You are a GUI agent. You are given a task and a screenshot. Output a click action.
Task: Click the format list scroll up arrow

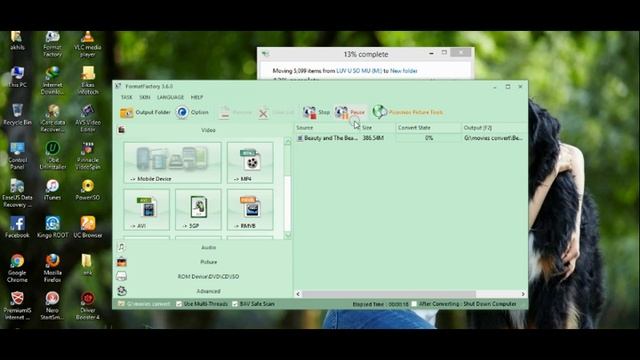pos(288,142)
